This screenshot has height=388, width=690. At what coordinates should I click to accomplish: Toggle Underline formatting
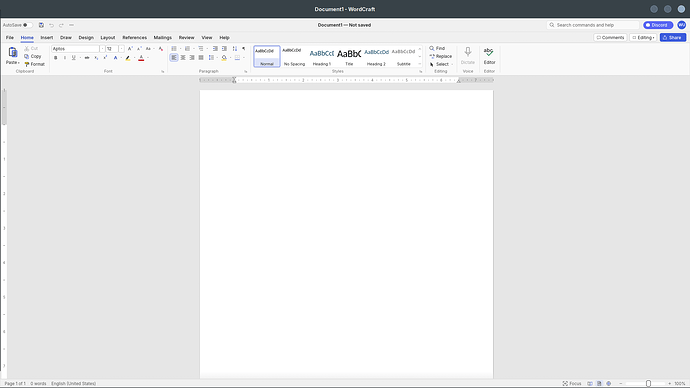tap(73, 58)
